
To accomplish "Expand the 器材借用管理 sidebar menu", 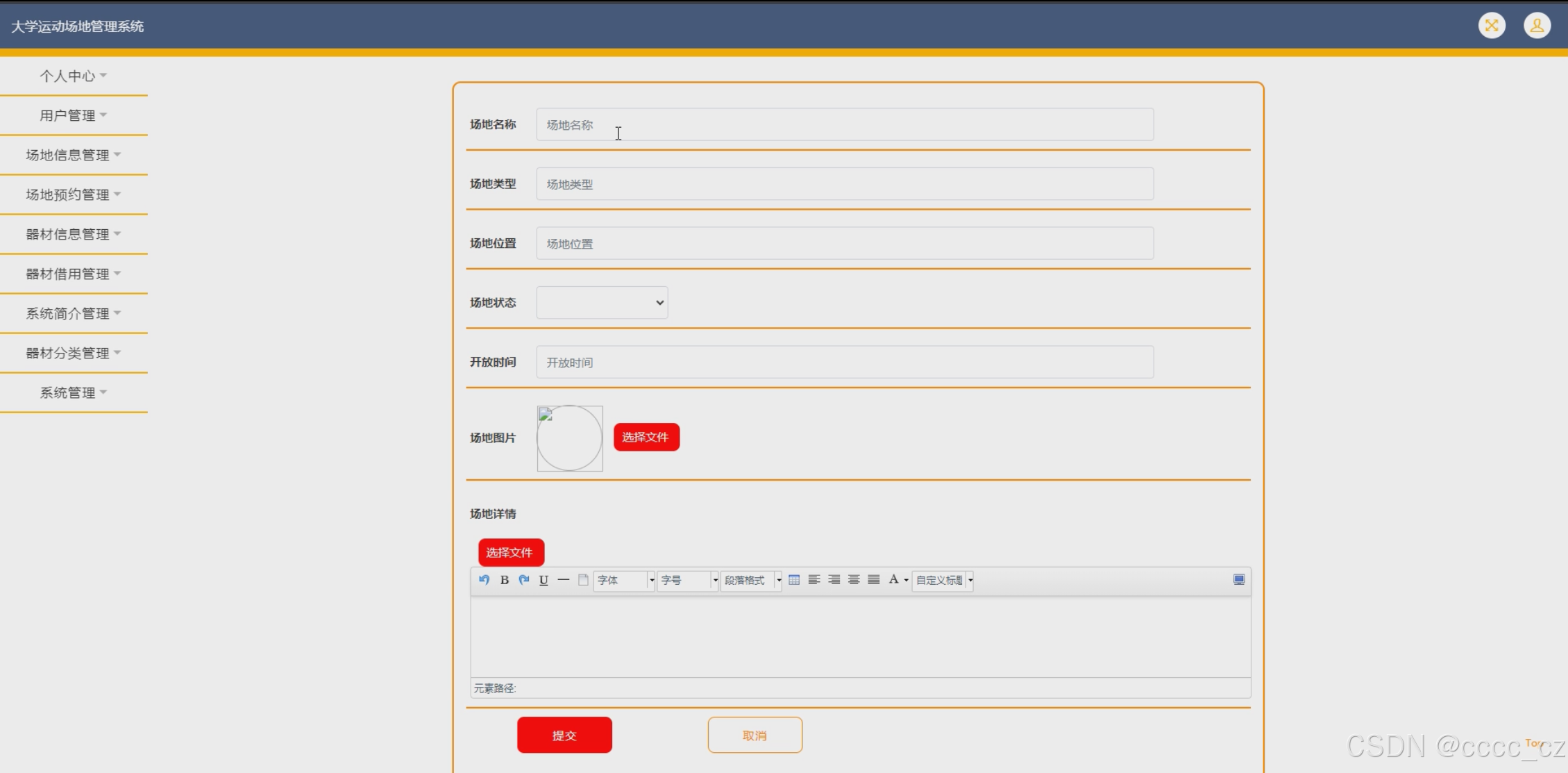I will (73, 274).
